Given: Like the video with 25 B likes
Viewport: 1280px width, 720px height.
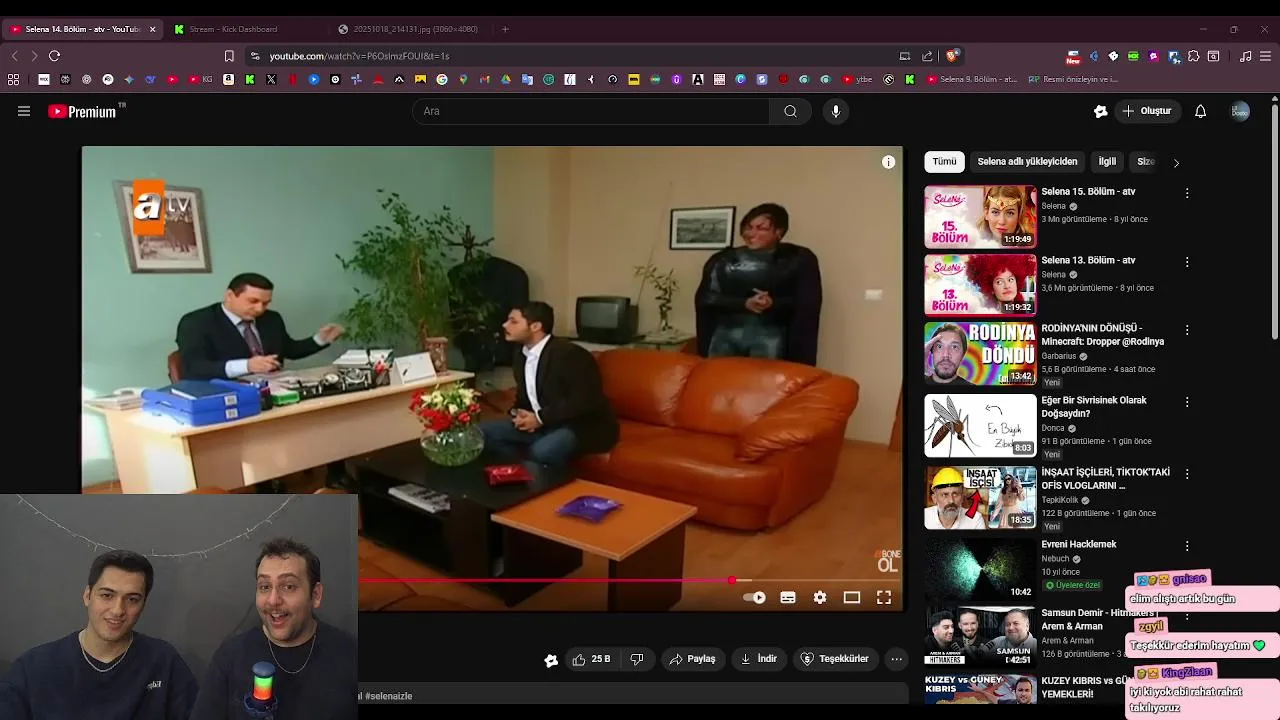Looking at the screenshot, I should click(x=591, y=659).
